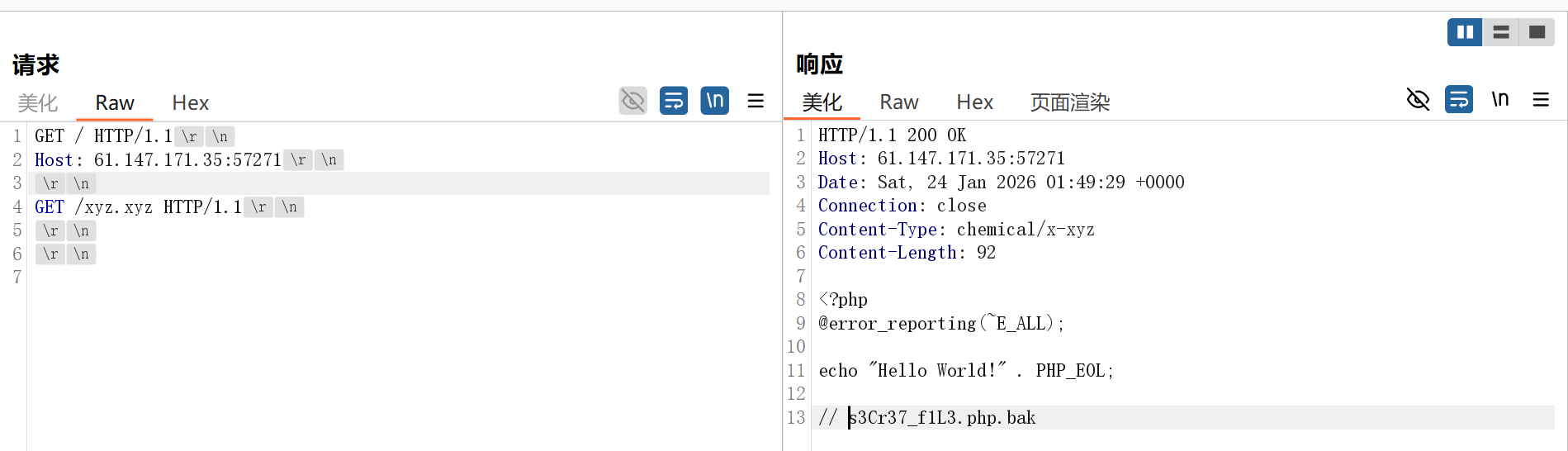Image resolution: width=1568 pixels, height=451 pixels.
Task: Switch response view to Raw tab
Action: pyautogui.click(x=899, y=102)
